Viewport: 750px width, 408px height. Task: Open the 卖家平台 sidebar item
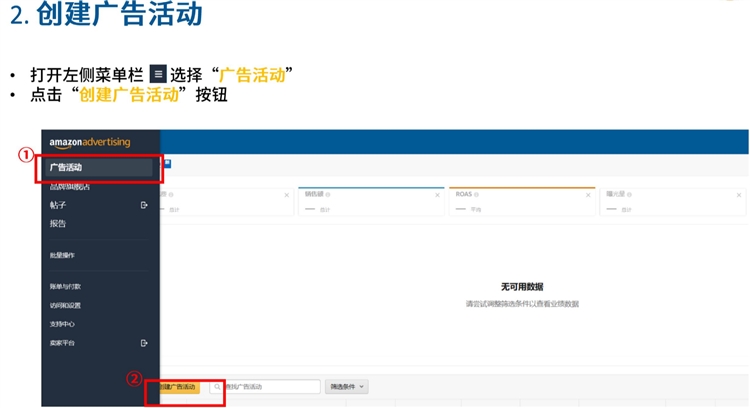click(62, 343)
